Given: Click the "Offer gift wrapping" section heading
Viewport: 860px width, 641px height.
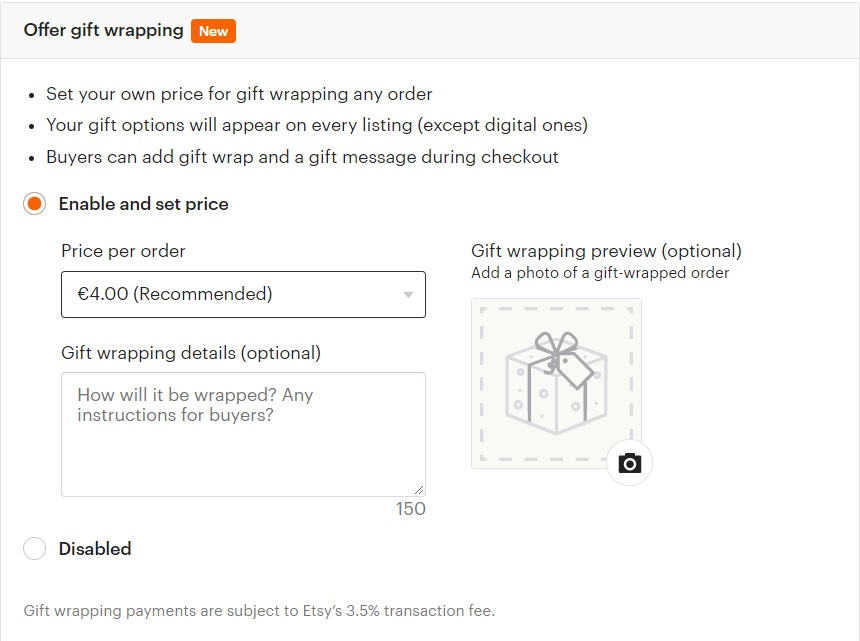Looking at the screenshot, I should pos(103,30).
